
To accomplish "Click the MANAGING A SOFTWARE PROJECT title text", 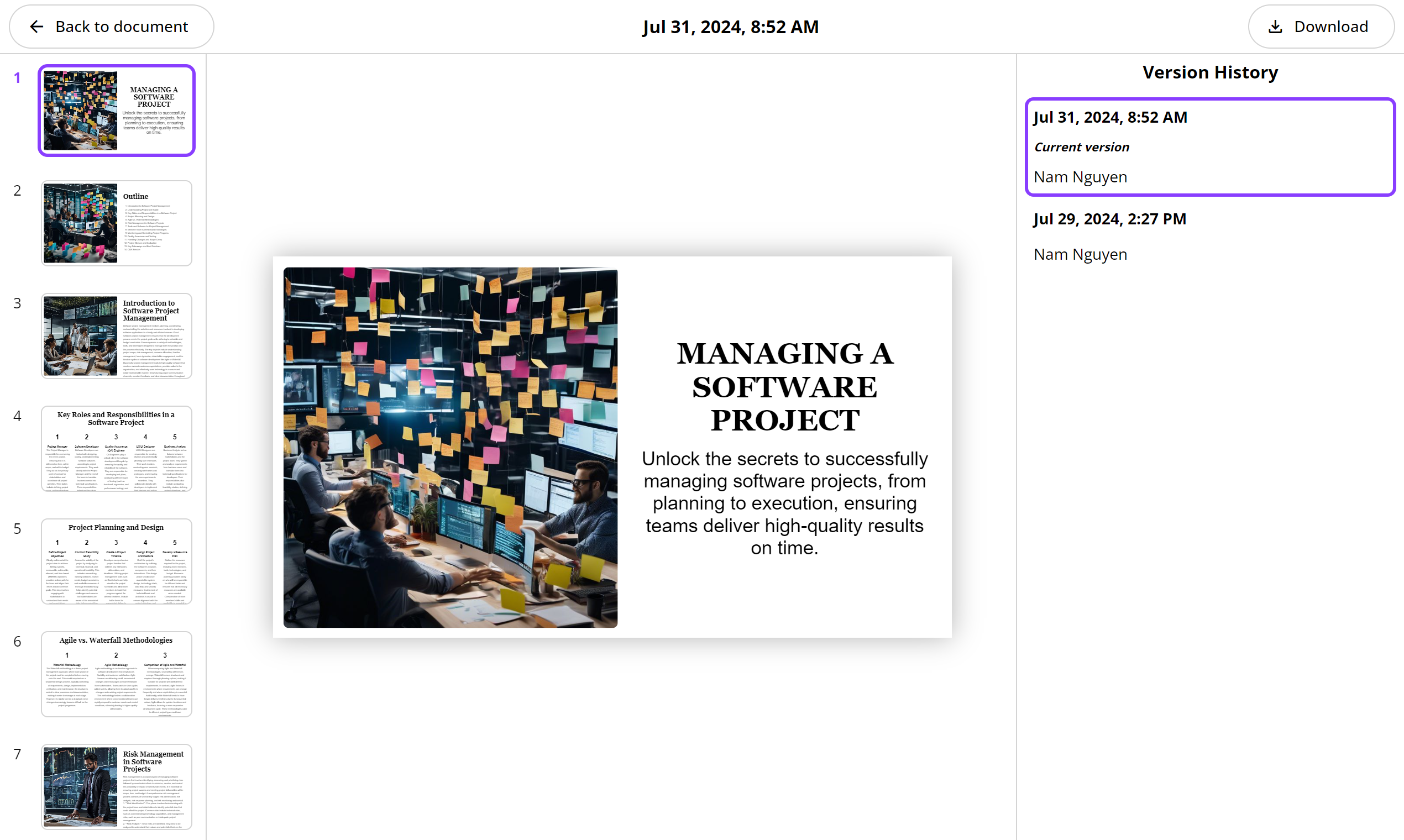I will coord(785,387).
